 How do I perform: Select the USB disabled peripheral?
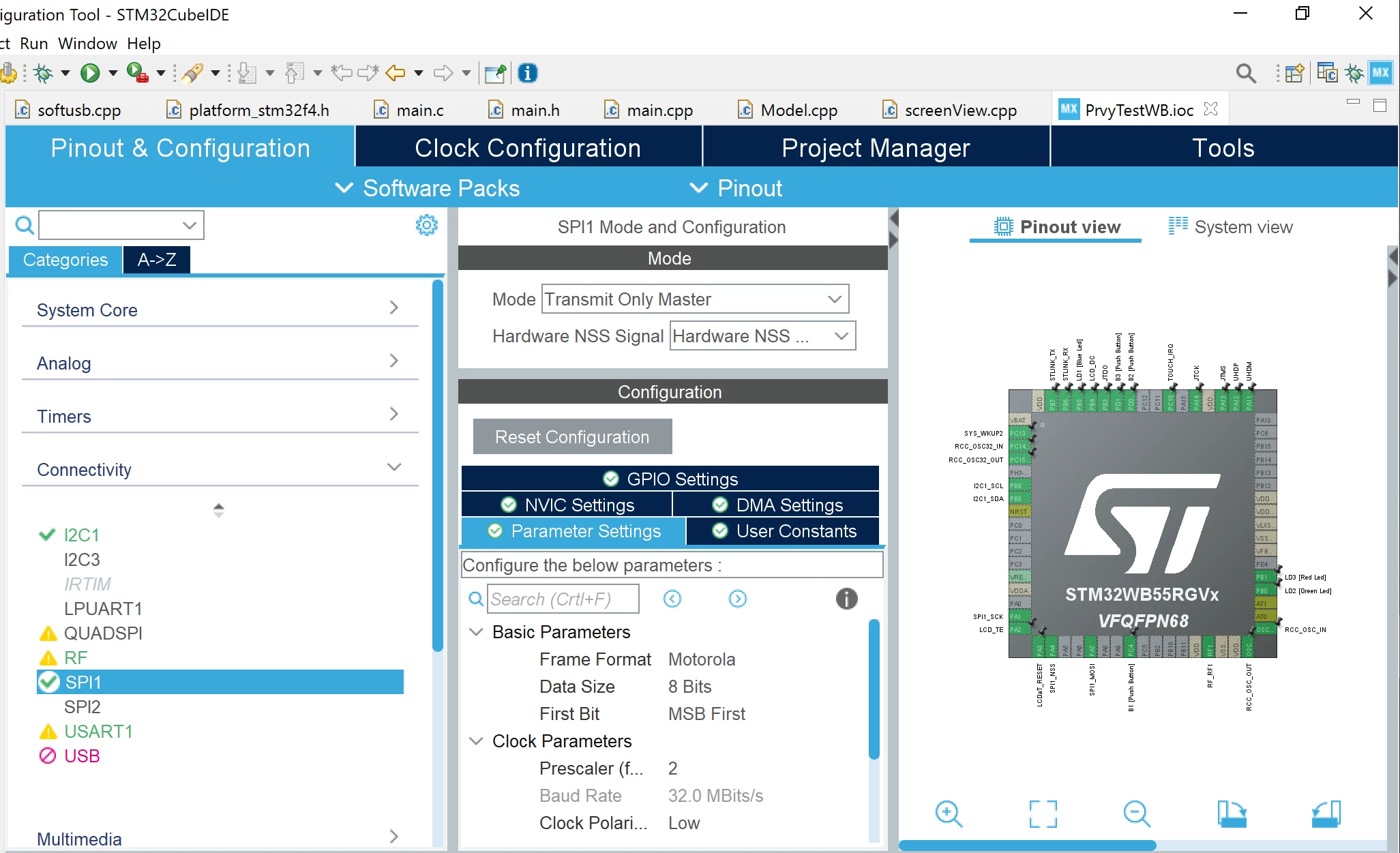point(81,755)
